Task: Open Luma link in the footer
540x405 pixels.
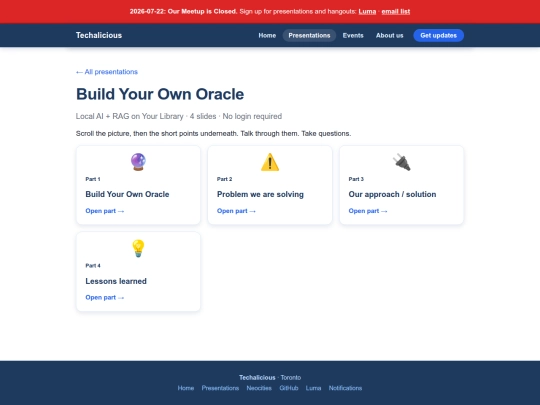Action: [x=313, y=388]
